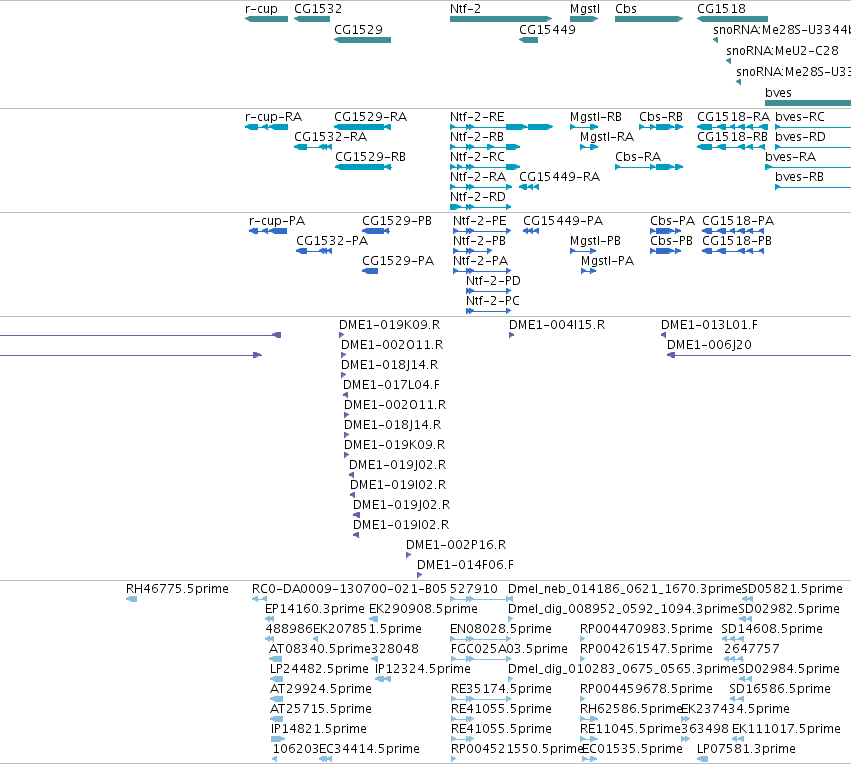Select the RP004470983.5prime EST label
Viewport: 851px width, 764px height.
point(646,629)
